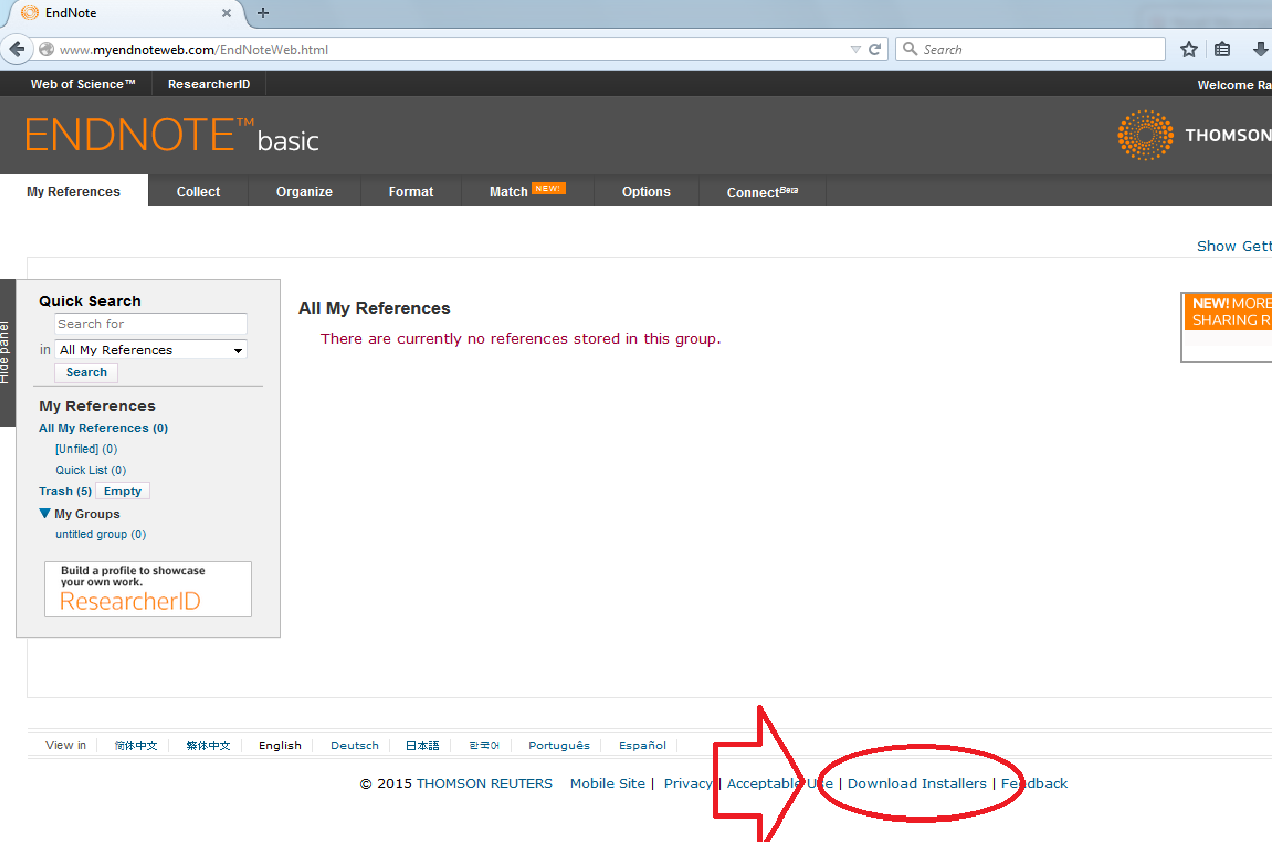
Task: Click the All My References heading
Action: click(x=374, y=308)
